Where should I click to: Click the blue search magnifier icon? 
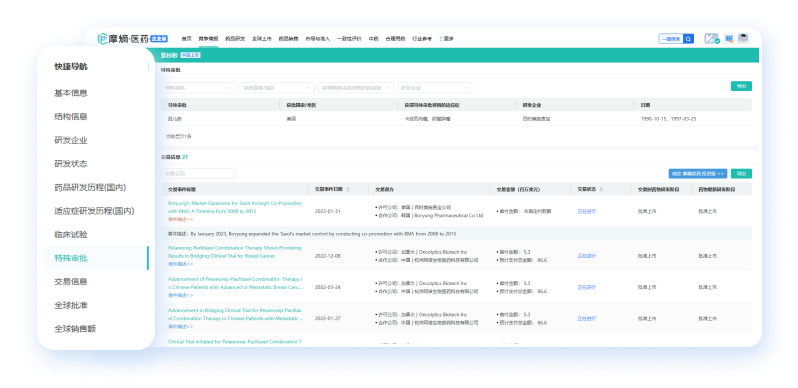point(688,39)
